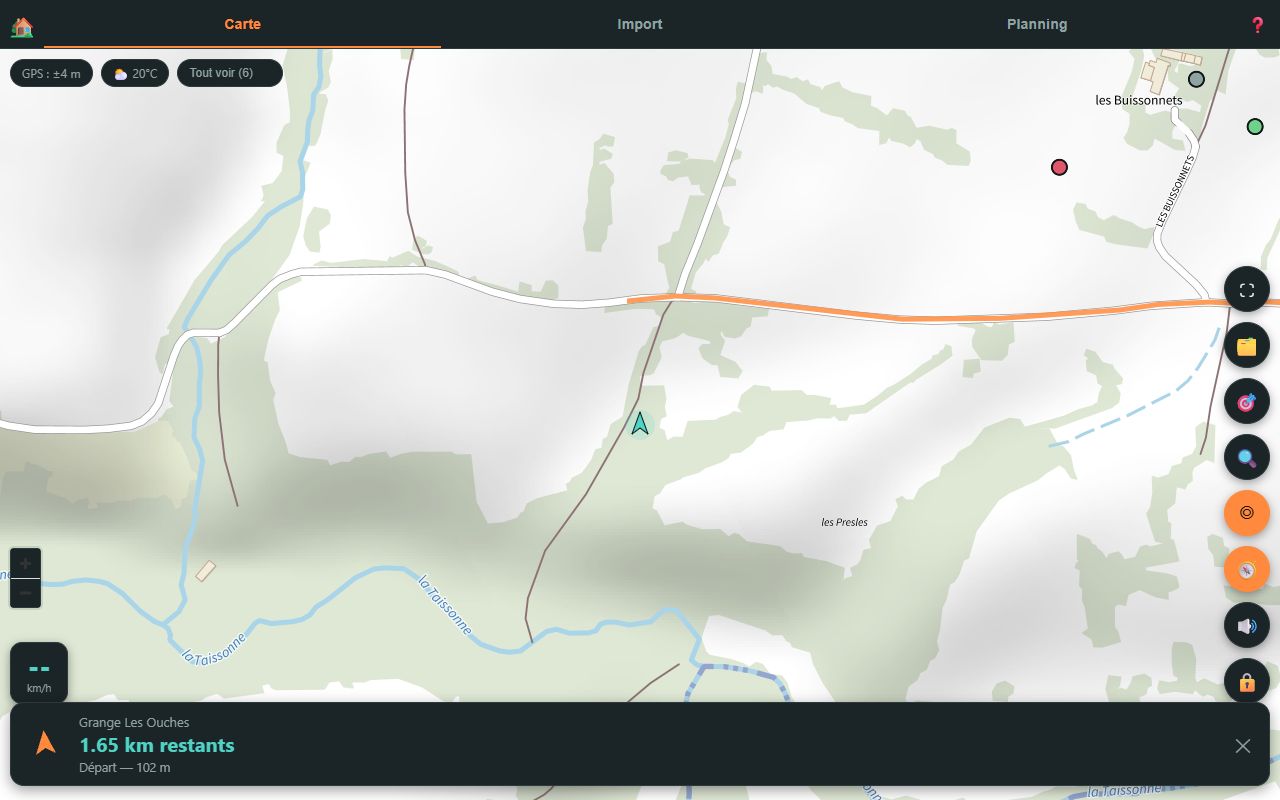Image resolution: width=1280 pixels, height=800 pixels.
Task: Open the target dart button
Action: pyautogui.click(x=1247, y=402)
